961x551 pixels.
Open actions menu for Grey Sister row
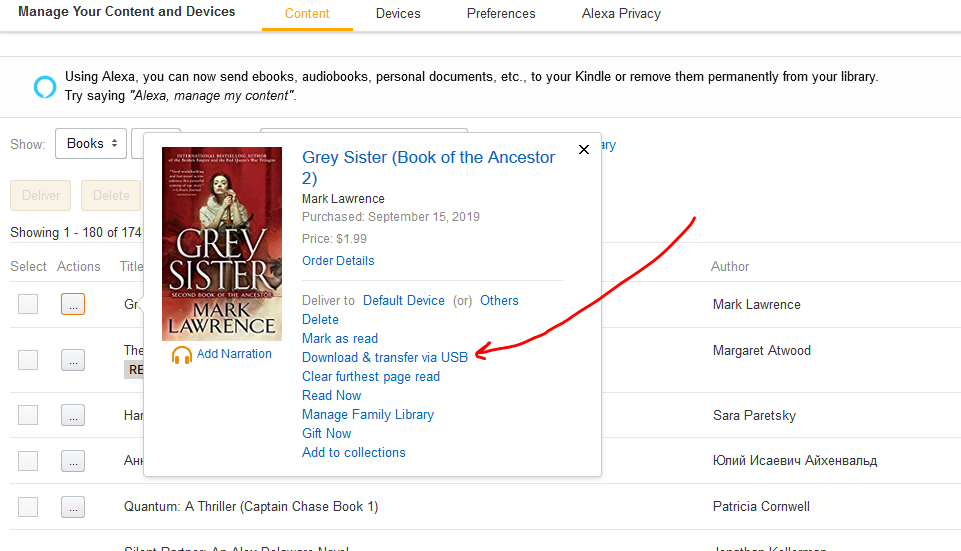coord(73,304)
